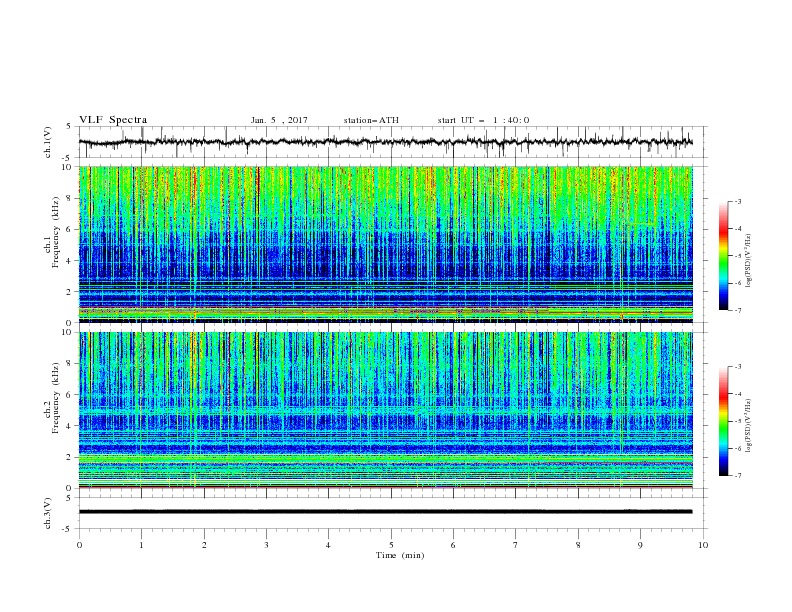Select the date text "Jan. 5 , 2017"

pos(279,120)
